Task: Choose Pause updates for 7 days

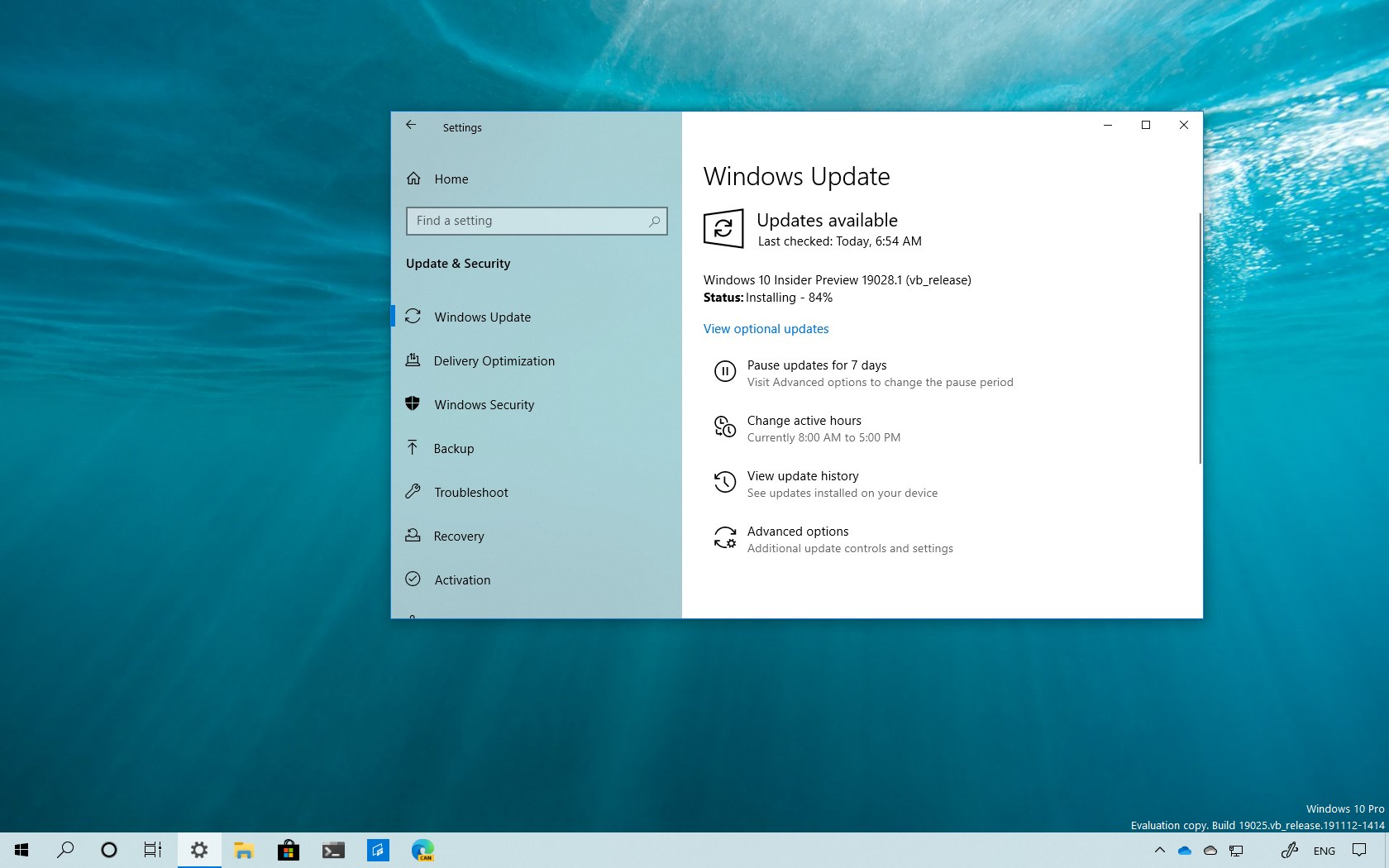Action: (x=816, y=365)
